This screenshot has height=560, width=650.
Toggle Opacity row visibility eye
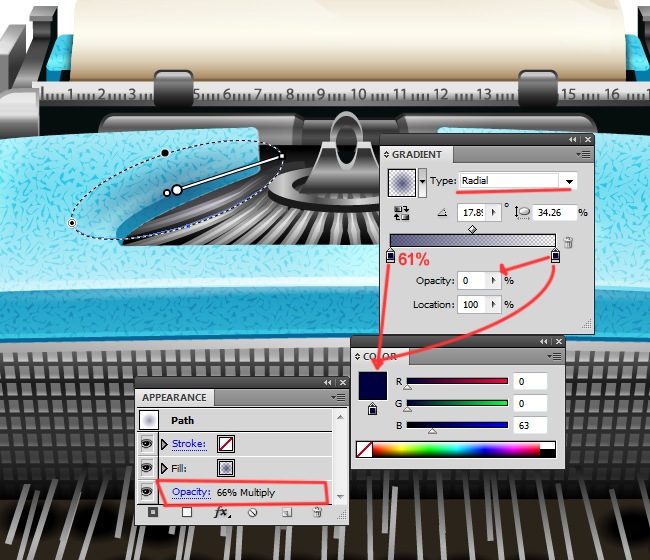(x=147, y=492)
